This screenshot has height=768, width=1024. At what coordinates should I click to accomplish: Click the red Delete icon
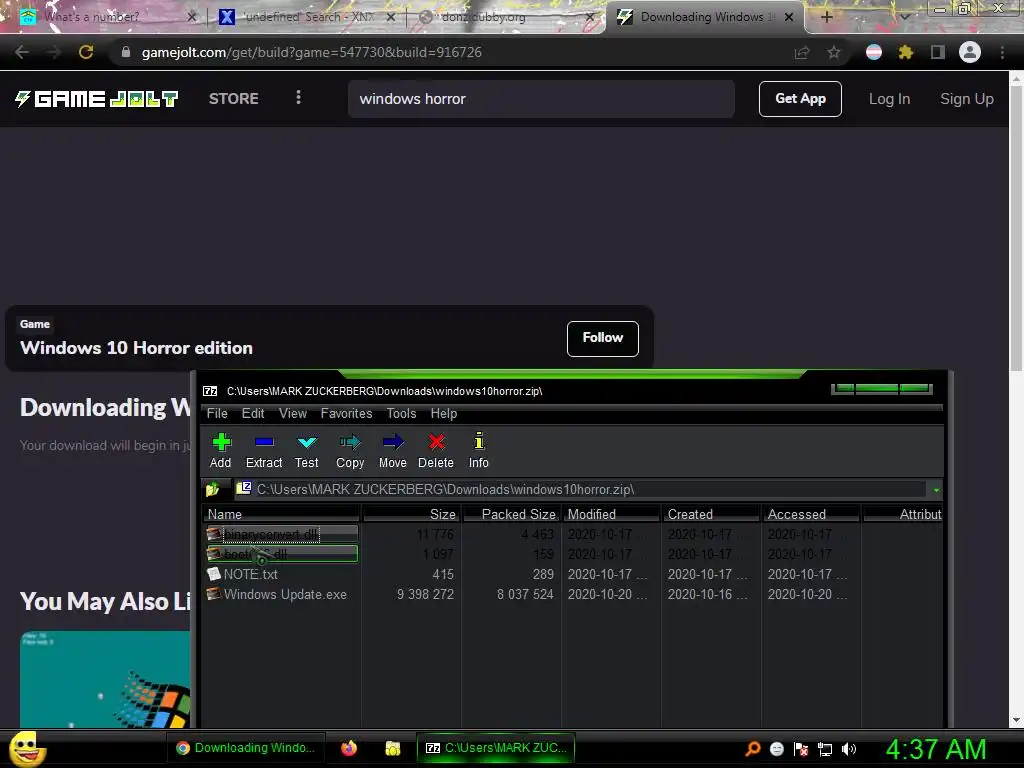[436, 450]
